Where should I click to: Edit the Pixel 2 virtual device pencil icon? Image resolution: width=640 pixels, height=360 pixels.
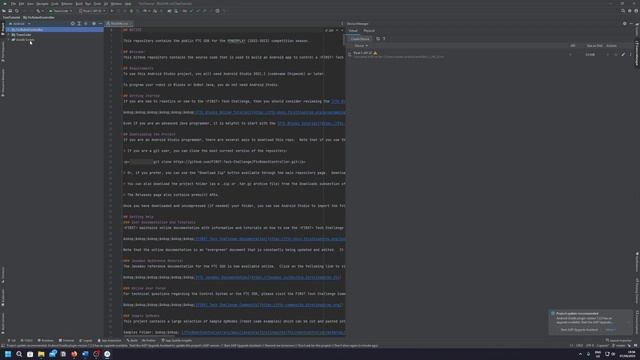click(x=623, y=54)
